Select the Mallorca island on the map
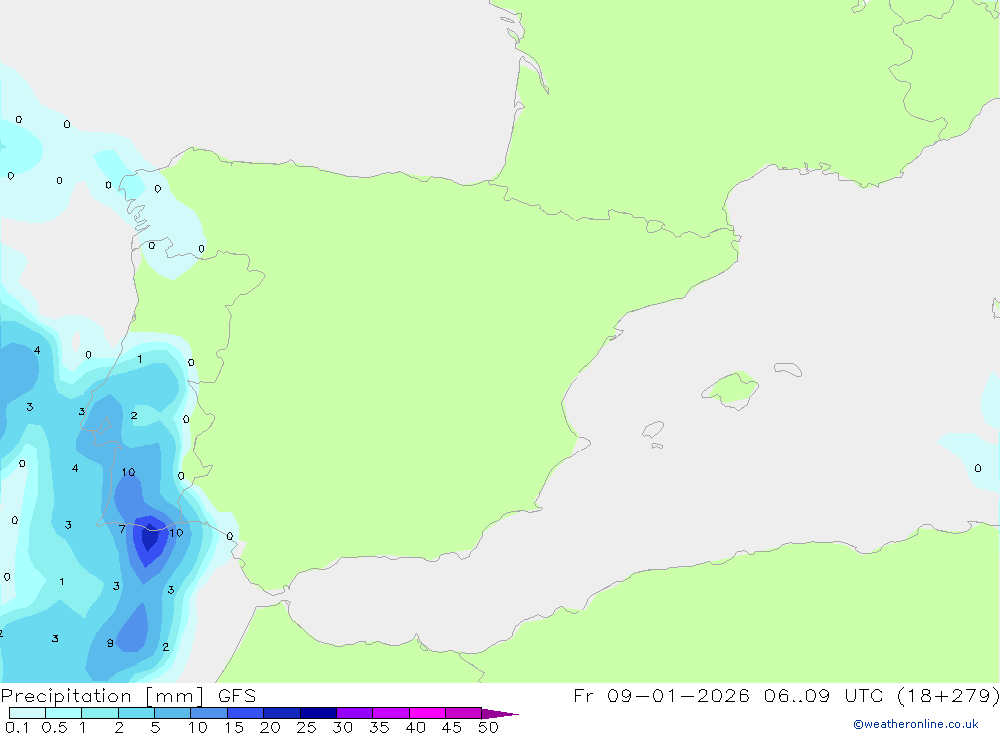Viewport: 1000px width, 733px height. click(732, 389)
